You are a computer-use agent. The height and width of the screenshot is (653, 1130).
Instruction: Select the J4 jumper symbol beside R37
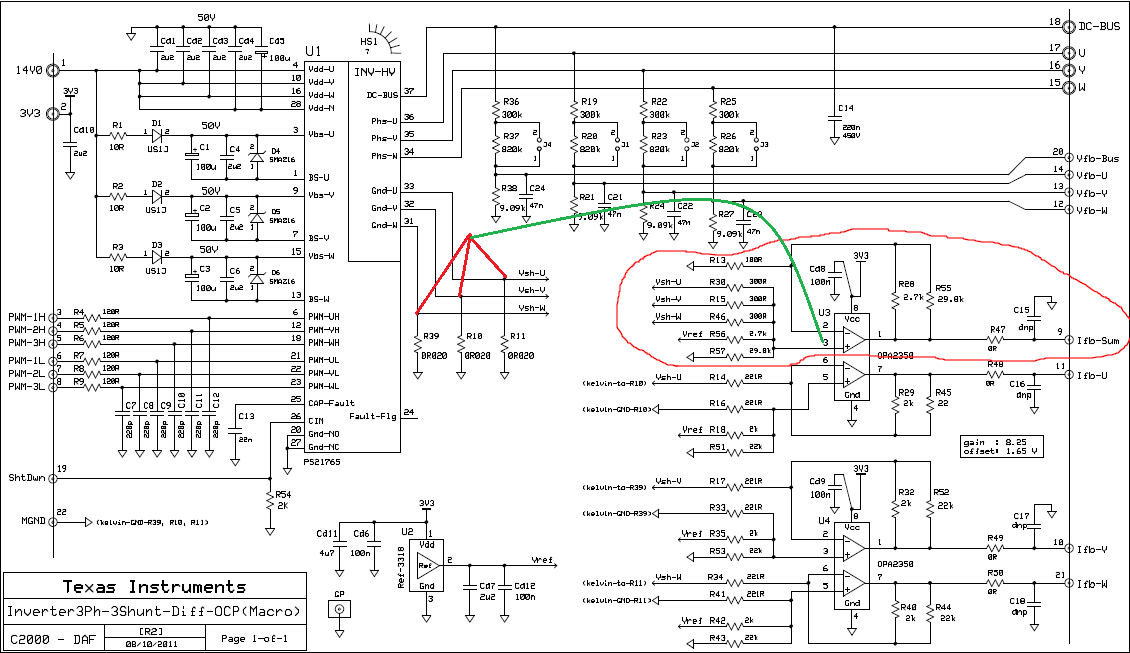(x=538, y=146)
